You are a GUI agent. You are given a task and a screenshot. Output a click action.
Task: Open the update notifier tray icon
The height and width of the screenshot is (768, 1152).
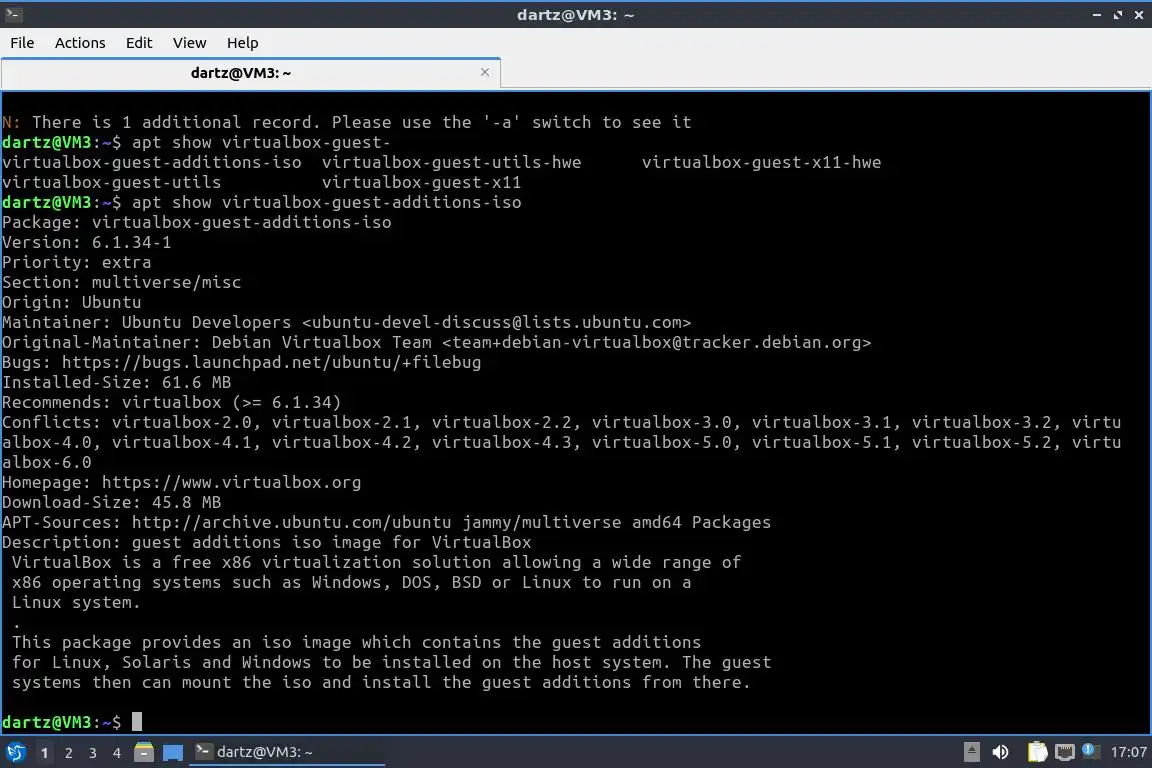[x=1091, y=751]
